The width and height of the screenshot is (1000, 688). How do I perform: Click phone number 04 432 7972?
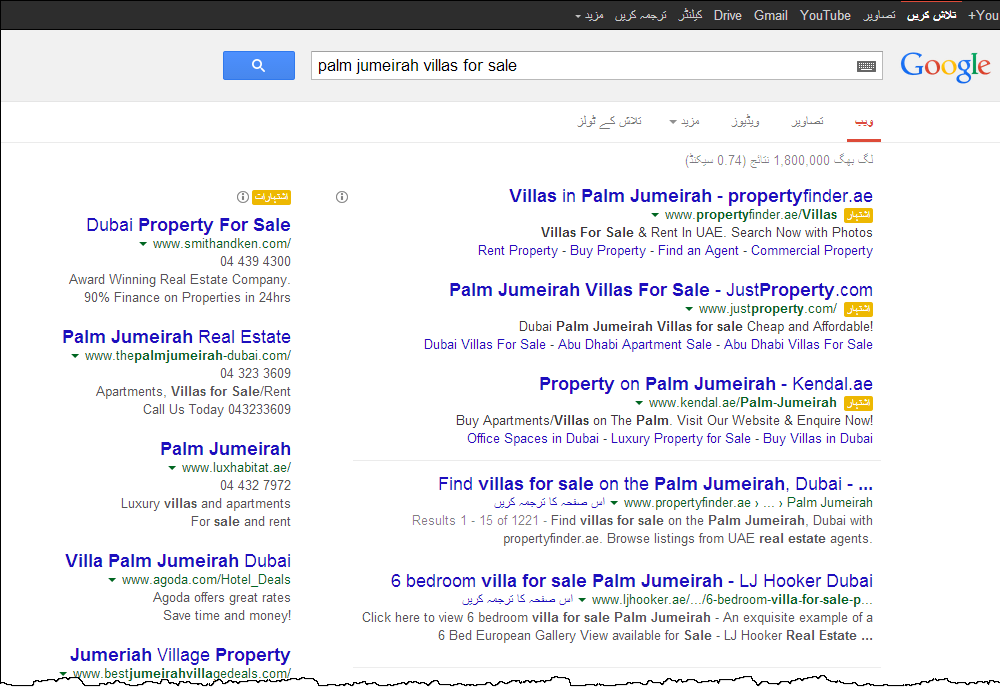[256, 486]
